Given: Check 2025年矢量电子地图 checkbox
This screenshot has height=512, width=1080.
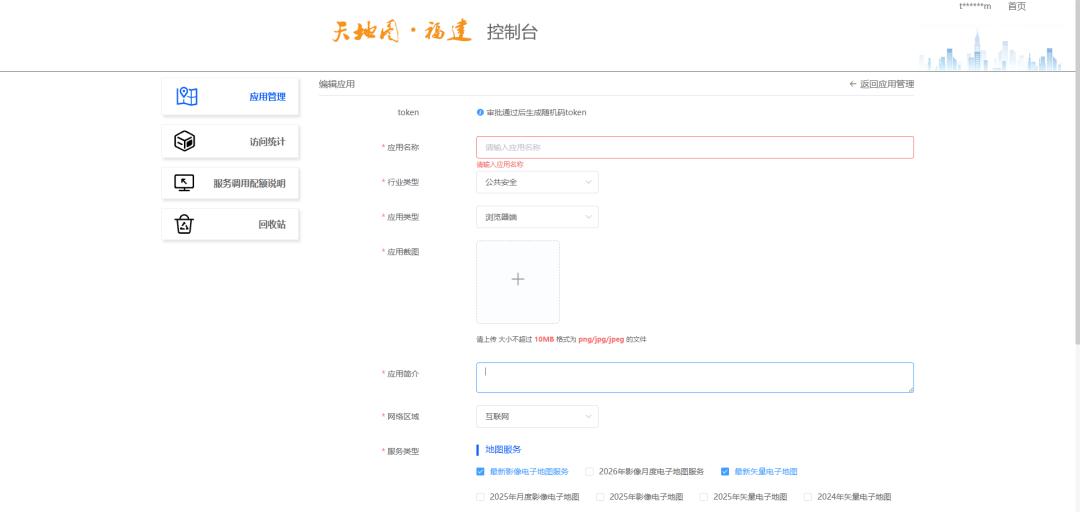Looking at the screenshot, I should 703,497.
